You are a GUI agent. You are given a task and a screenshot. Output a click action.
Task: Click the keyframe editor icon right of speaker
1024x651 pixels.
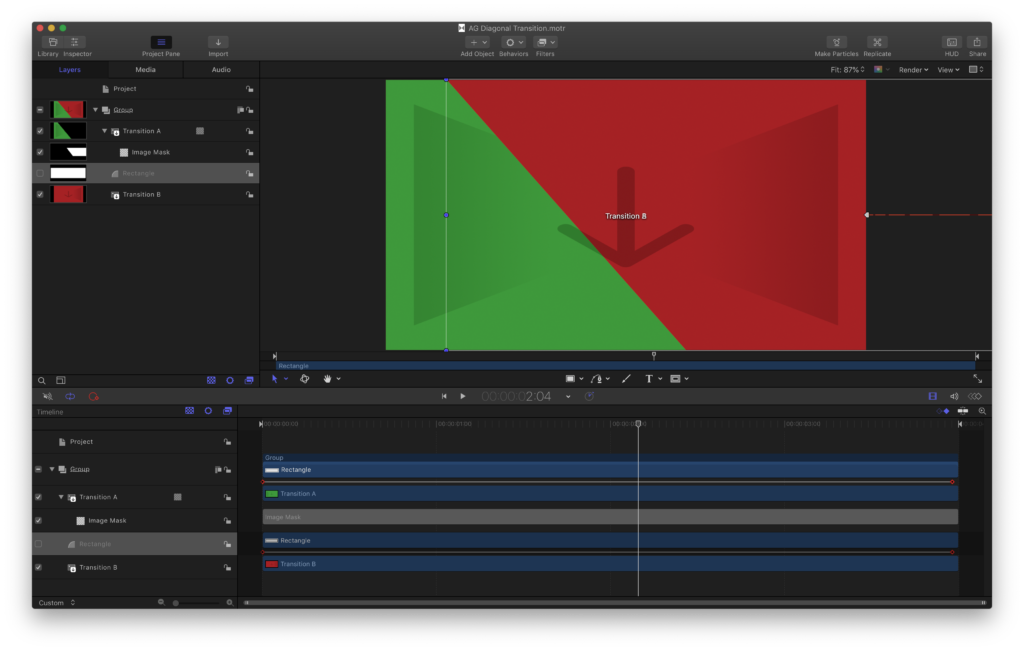point(975,396)
